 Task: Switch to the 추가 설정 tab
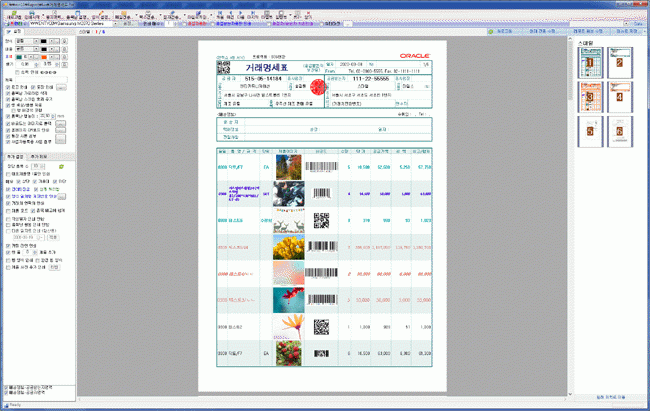pos(15,156)
